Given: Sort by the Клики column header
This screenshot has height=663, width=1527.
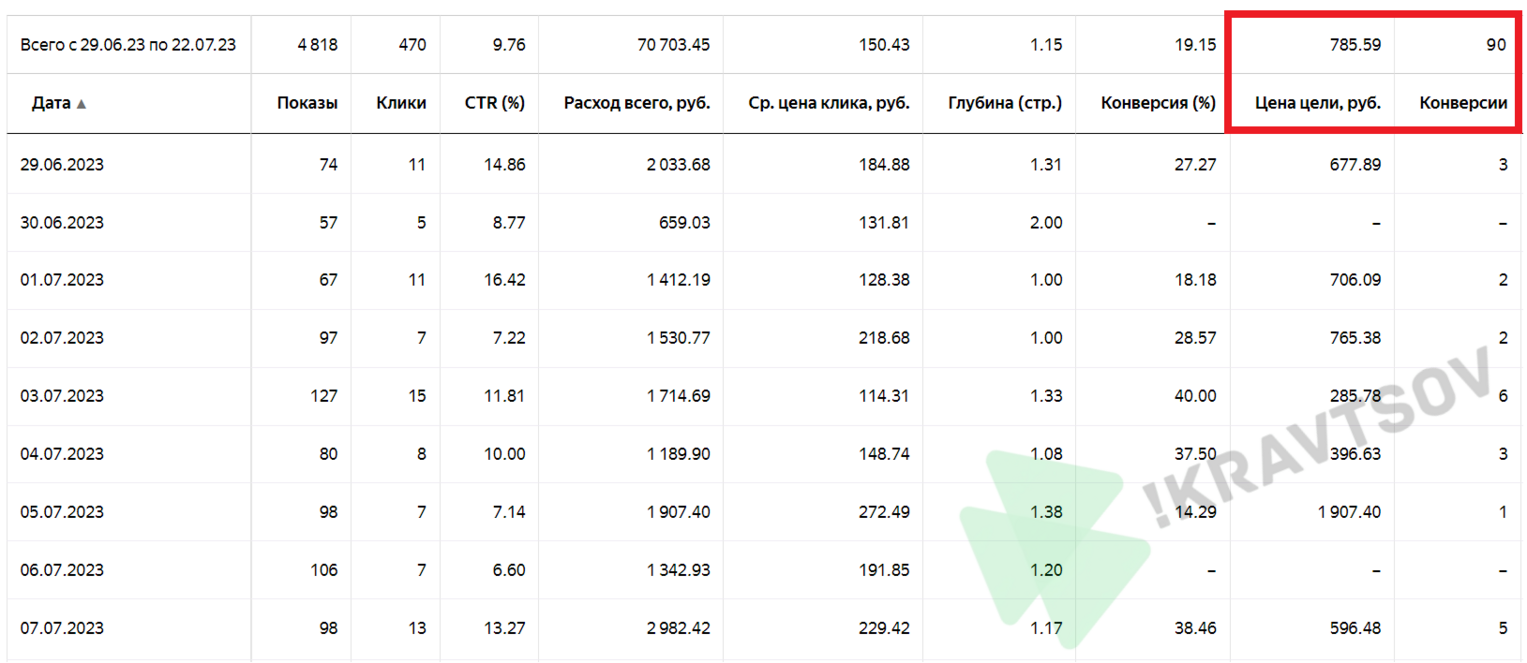Looking at the screenshot, I should coord(401,103).
